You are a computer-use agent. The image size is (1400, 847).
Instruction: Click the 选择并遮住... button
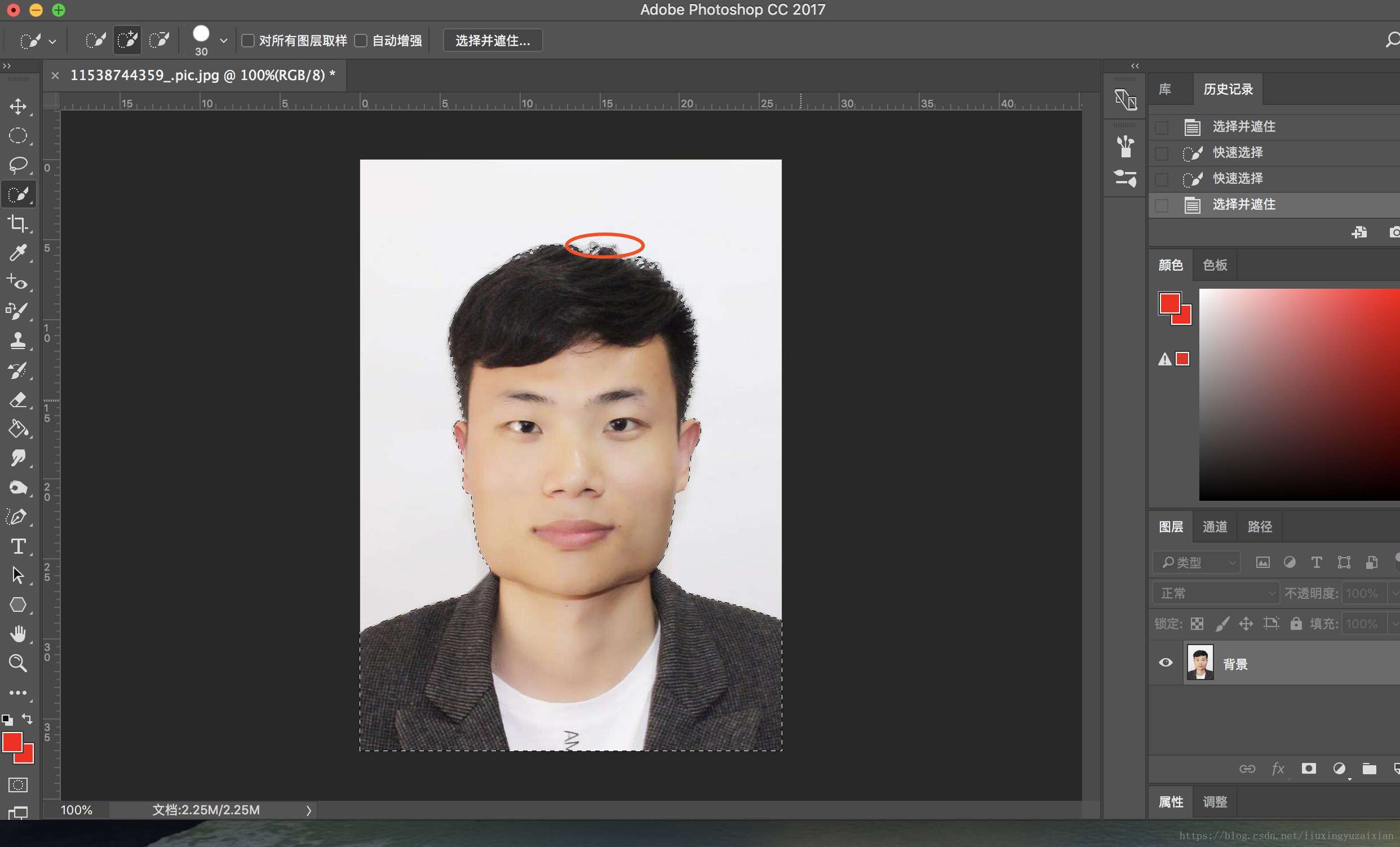pyautogui.click(x=493, y=41)
